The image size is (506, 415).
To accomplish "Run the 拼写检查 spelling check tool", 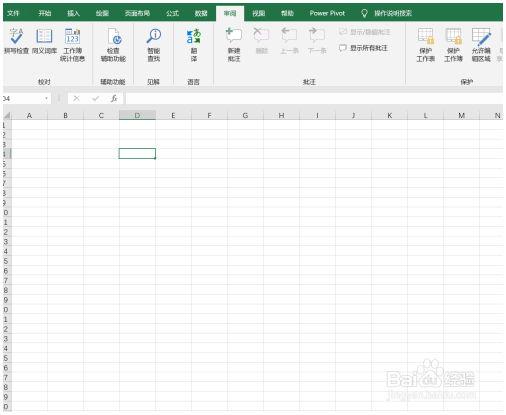I will pos(16,41).
